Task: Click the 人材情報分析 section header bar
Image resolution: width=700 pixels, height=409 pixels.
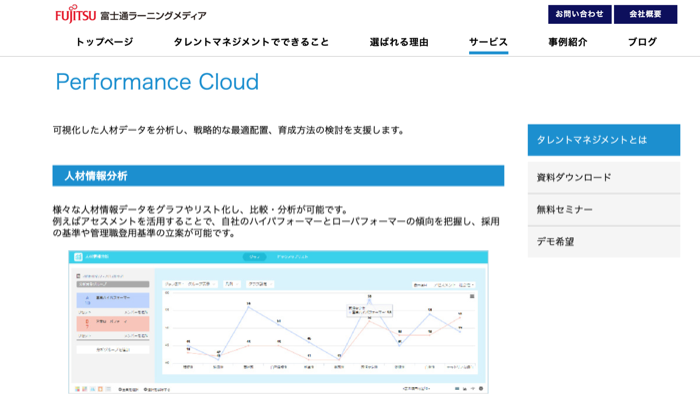Action: (278, 175)
